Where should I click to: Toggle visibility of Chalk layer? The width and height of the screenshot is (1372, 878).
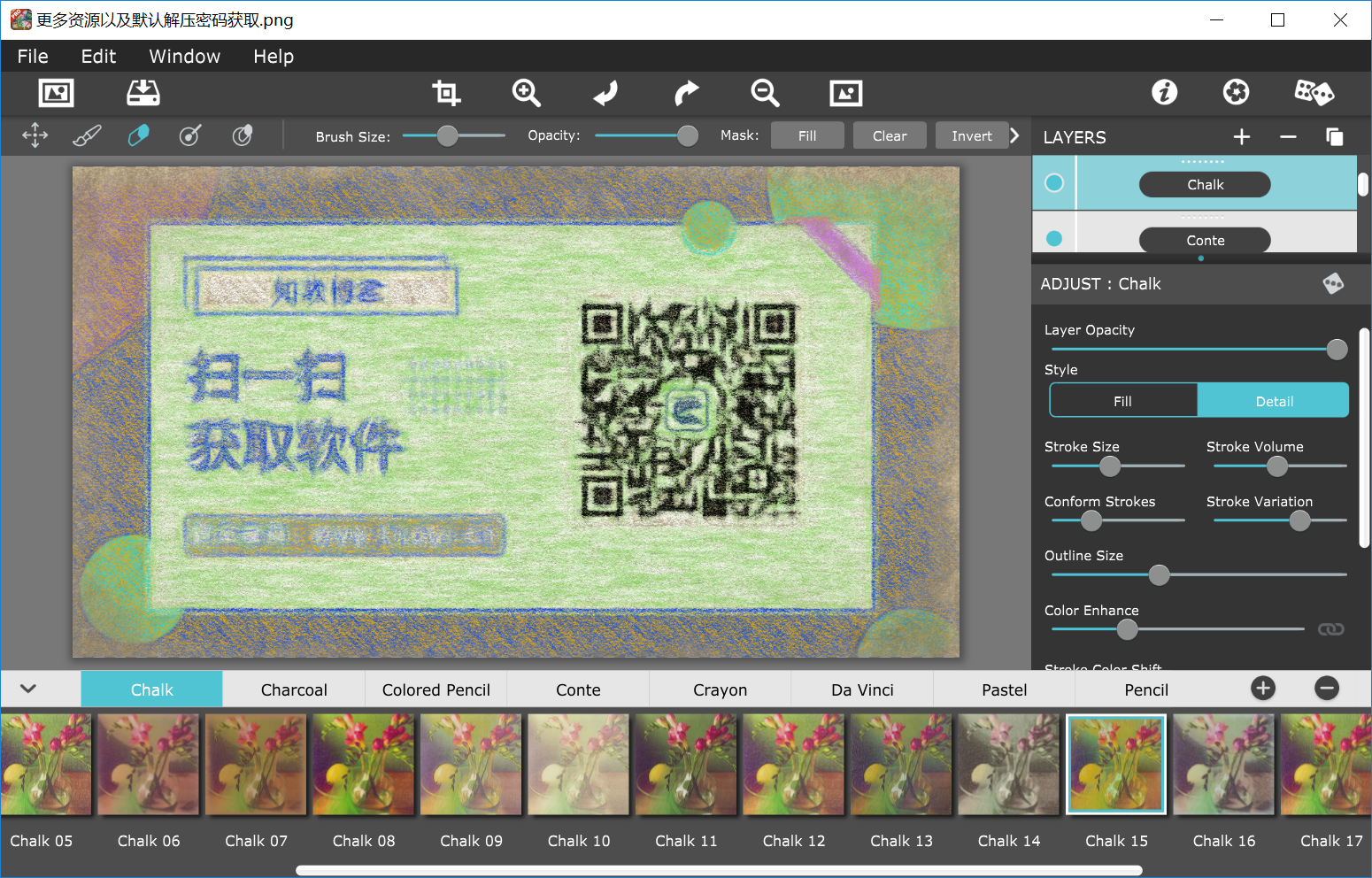[1054, 183]
